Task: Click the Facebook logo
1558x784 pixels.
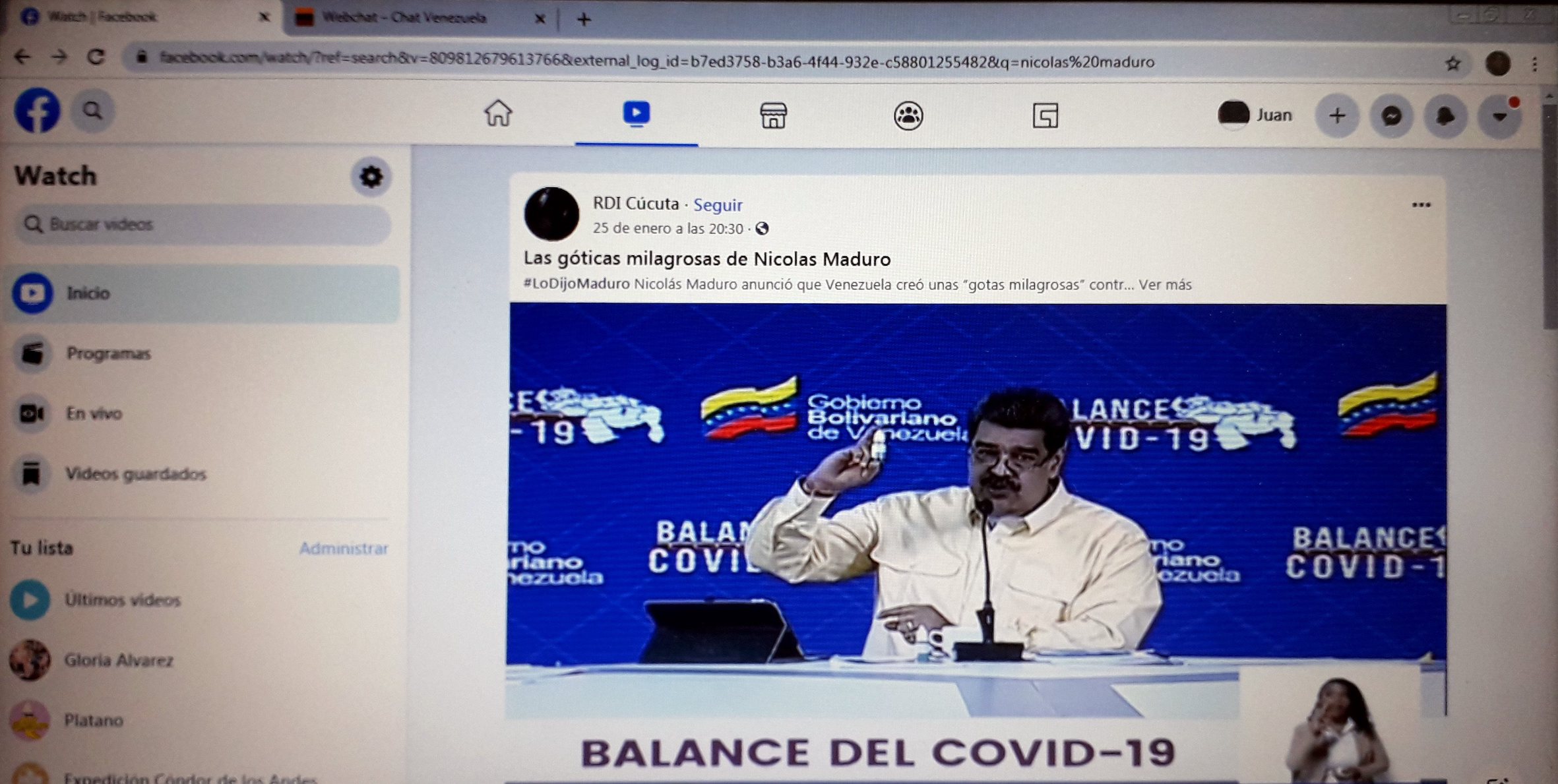Action: pyautogui.click(x=37, y=111)
